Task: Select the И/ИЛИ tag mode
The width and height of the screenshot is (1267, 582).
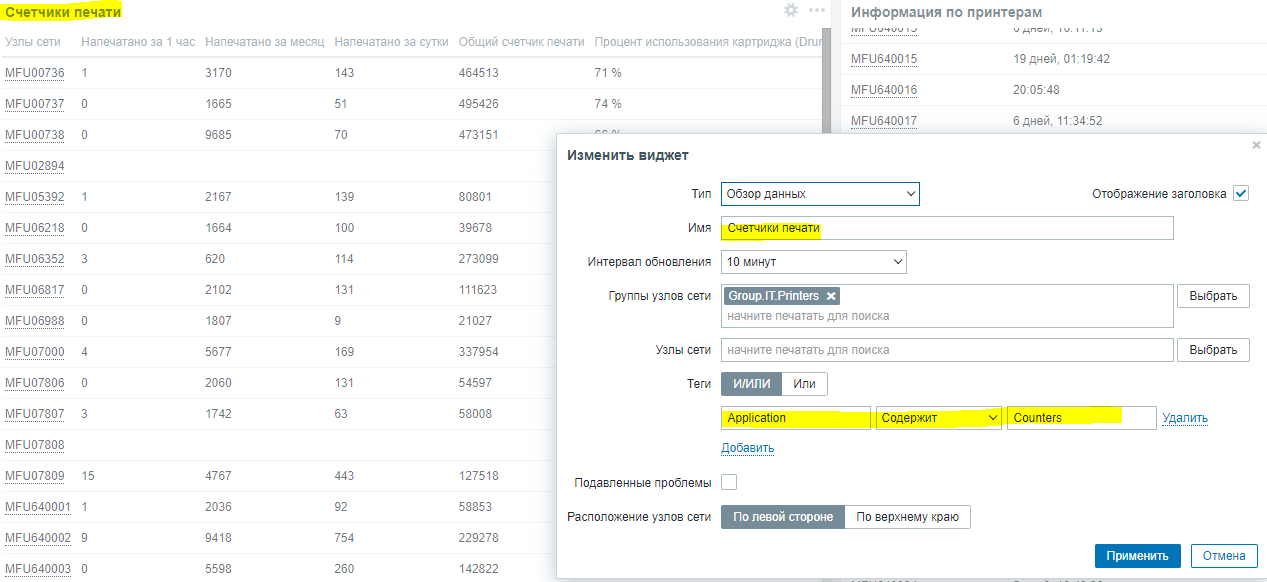Action: pyautogui.click(x=751, y=384)
